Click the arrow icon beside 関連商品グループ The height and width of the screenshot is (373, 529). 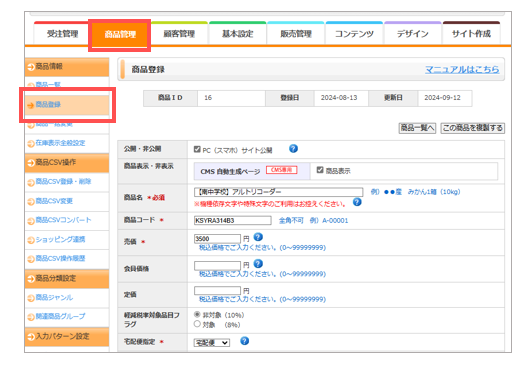click(x=31, y=317)
